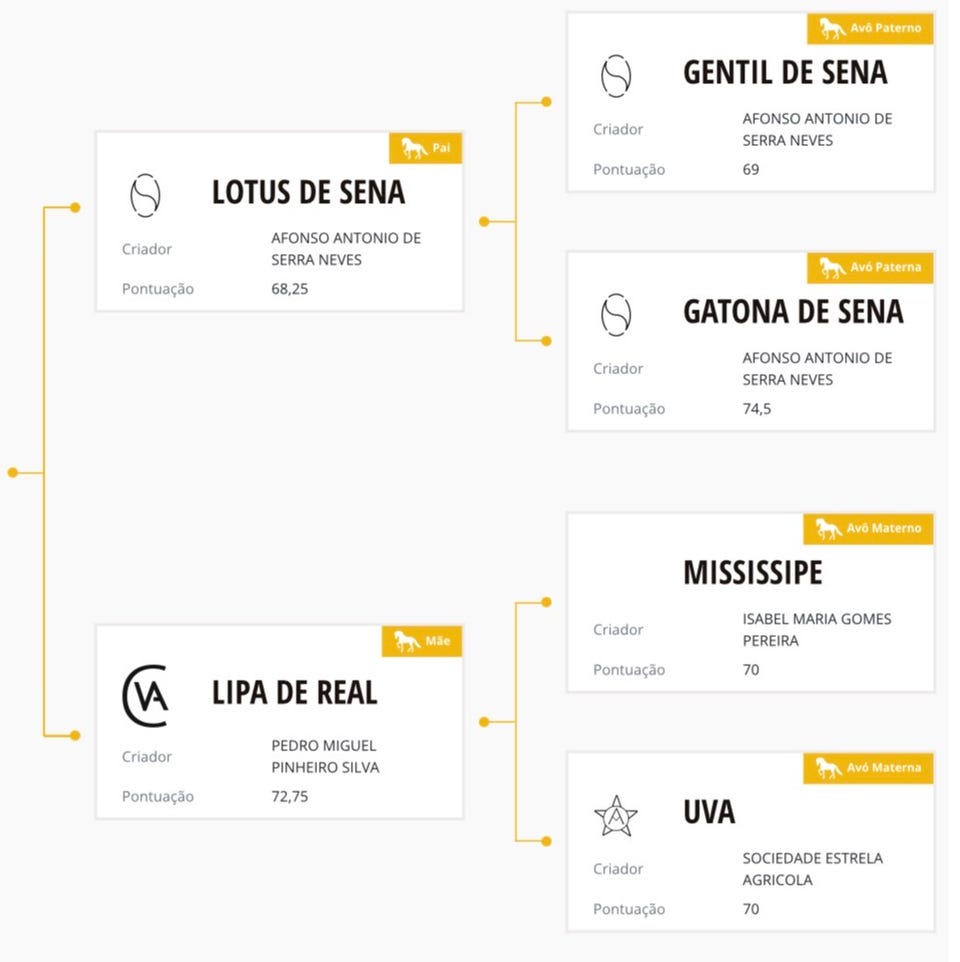Viewport: 960px width, 962px height.
Task: Open the LOTUS DE SENA horse name
Action: coord(308,192)
